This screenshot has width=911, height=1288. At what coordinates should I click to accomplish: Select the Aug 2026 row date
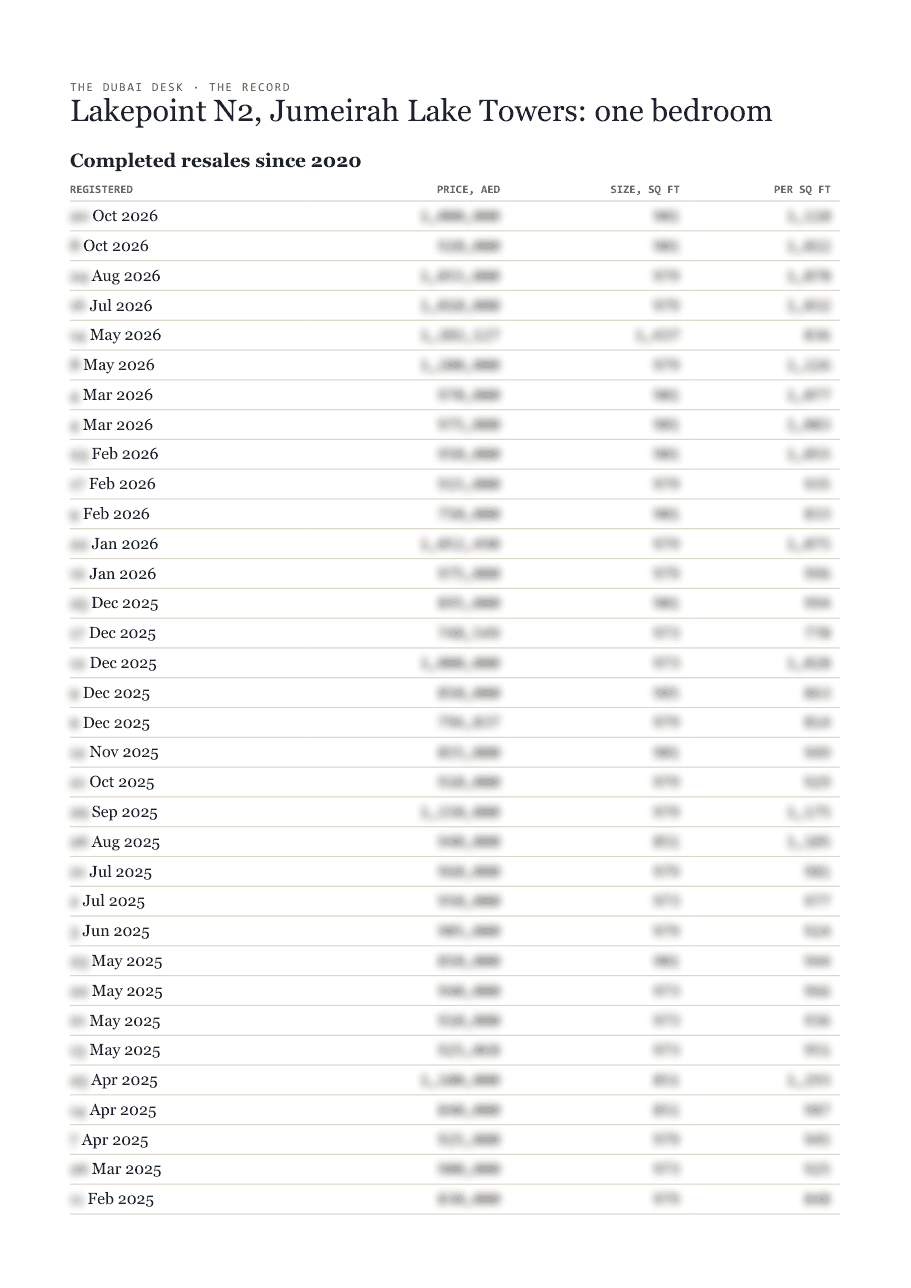[x=115, y=276]
